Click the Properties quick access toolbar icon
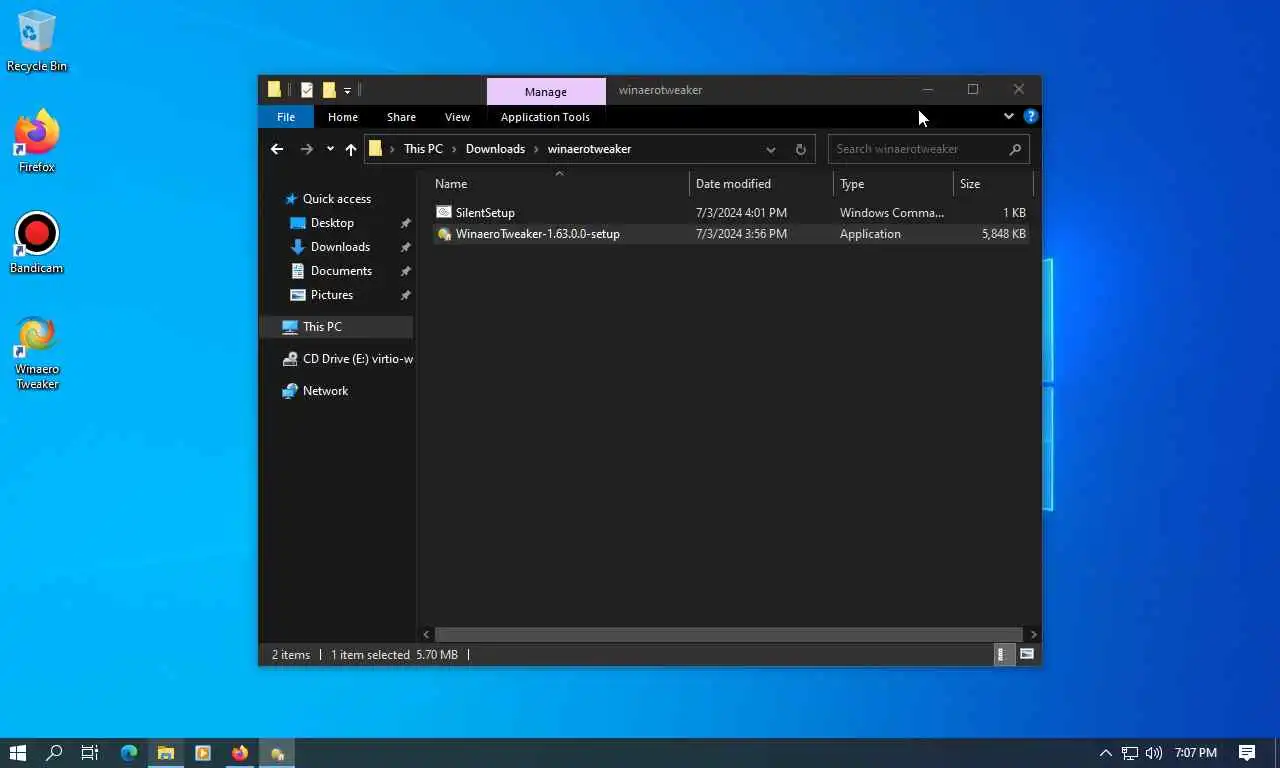The height and width of the screenshot is (768, 1280). point(307,90)
